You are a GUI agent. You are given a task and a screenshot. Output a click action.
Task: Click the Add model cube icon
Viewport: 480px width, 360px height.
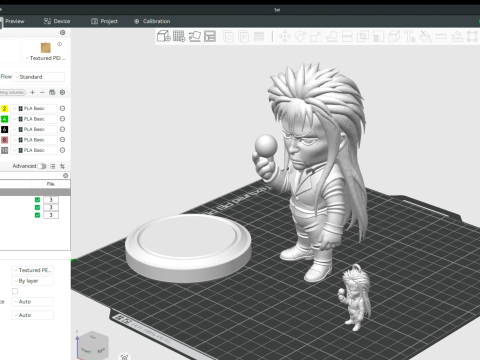pos(164,36)
